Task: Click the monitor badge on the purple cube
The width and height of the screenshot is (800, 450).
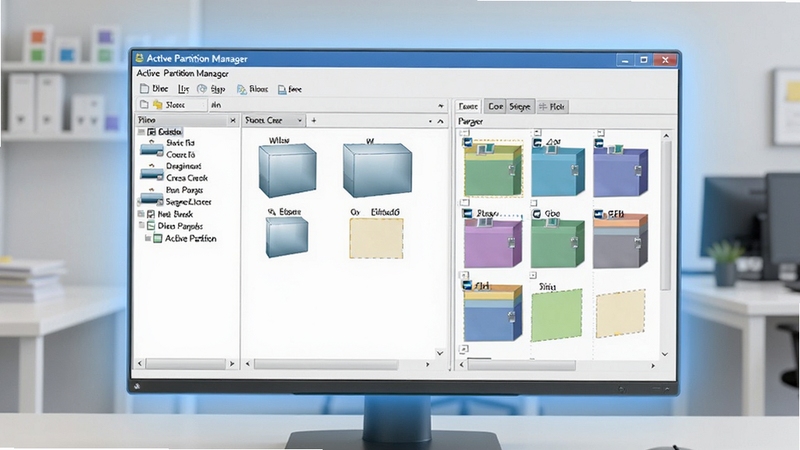Action: [484, 222]
